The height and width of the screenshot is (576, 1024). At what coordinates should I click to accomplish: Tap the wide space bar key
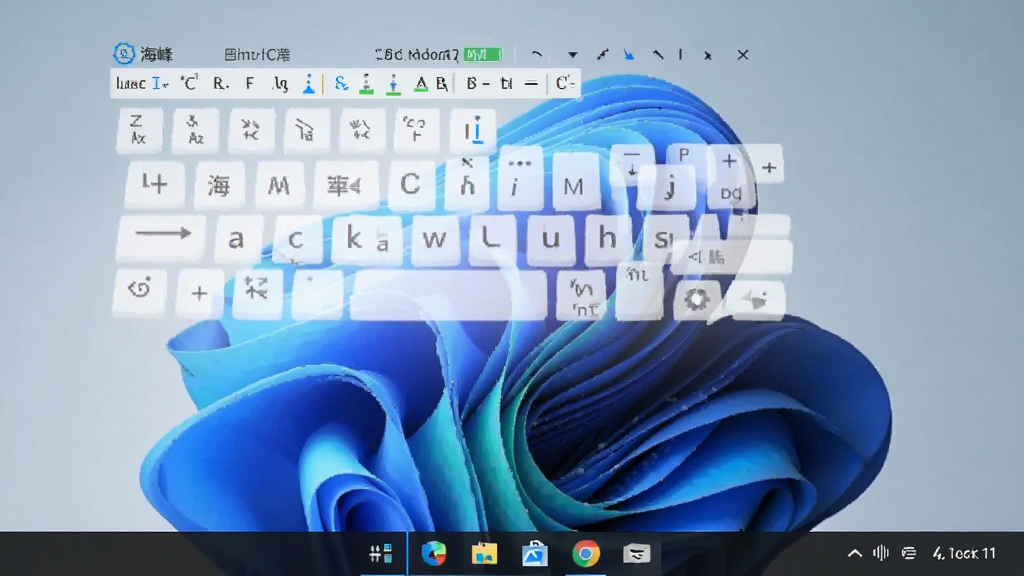(x=449, y=295)
